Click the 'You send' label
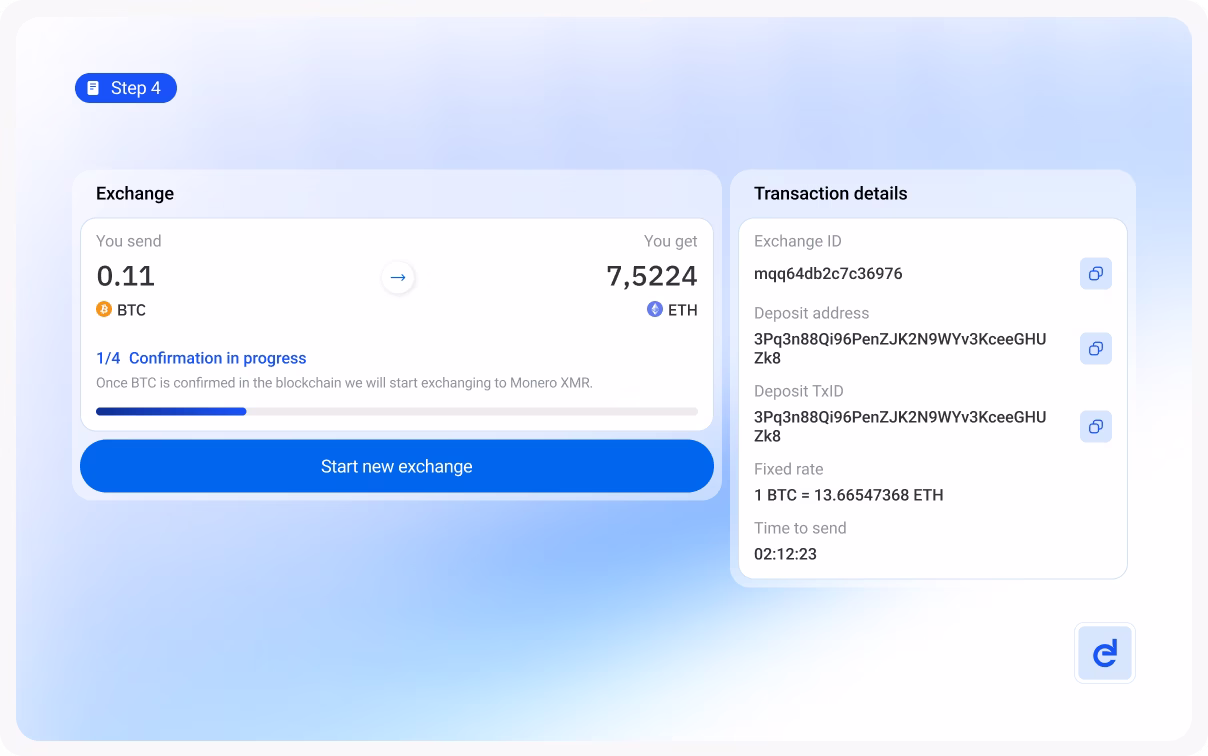Image resolution: width=1208 pixels, height=756 pixels. pyautogui.click(x=128, y=241)
